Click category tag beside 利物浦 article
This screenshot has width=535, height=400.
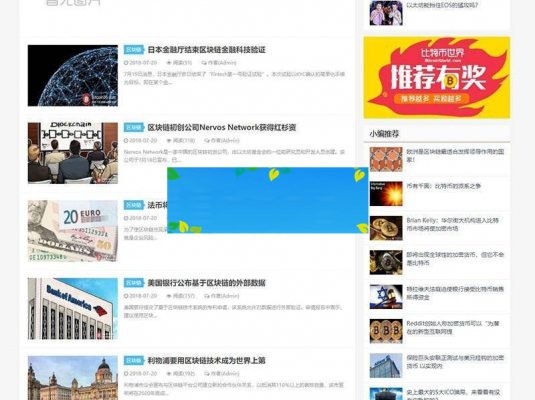coord(134,361)
